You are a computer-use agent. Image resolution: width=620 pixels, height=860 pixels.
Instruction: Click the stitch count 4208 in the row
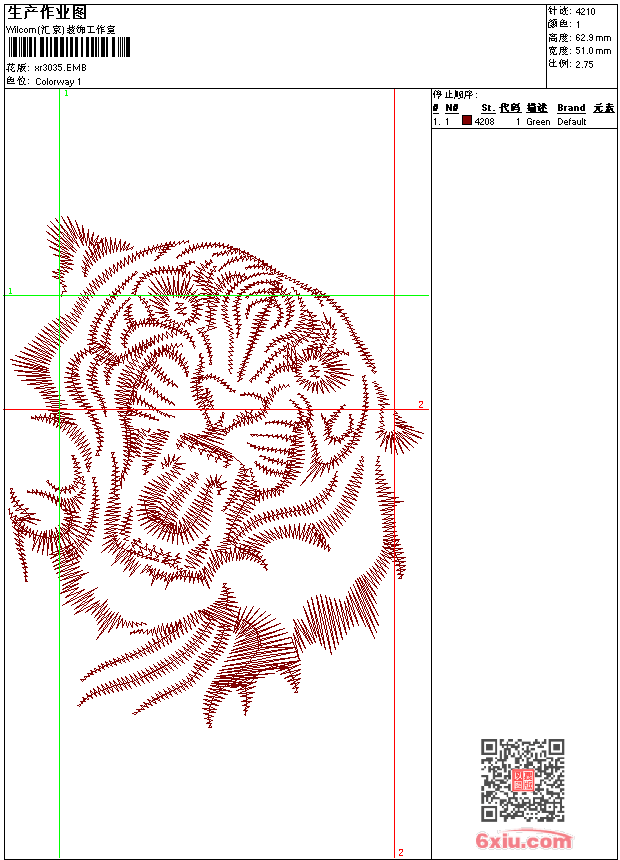click(x=484, y=122)
